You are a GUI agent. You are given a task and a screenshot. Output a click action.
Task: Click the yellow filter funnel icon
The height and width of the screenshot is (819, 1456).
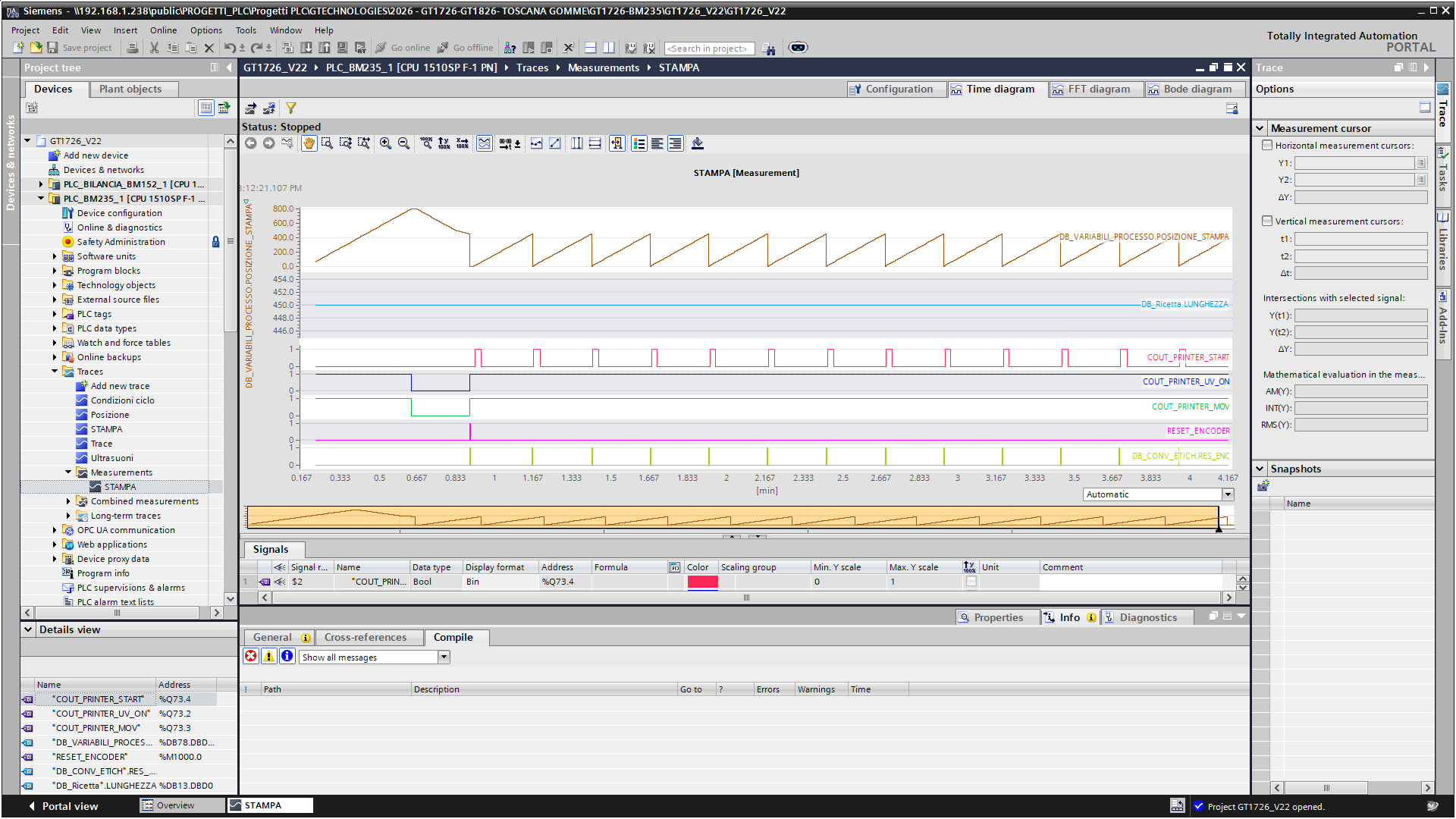click(x=291, y=108)
